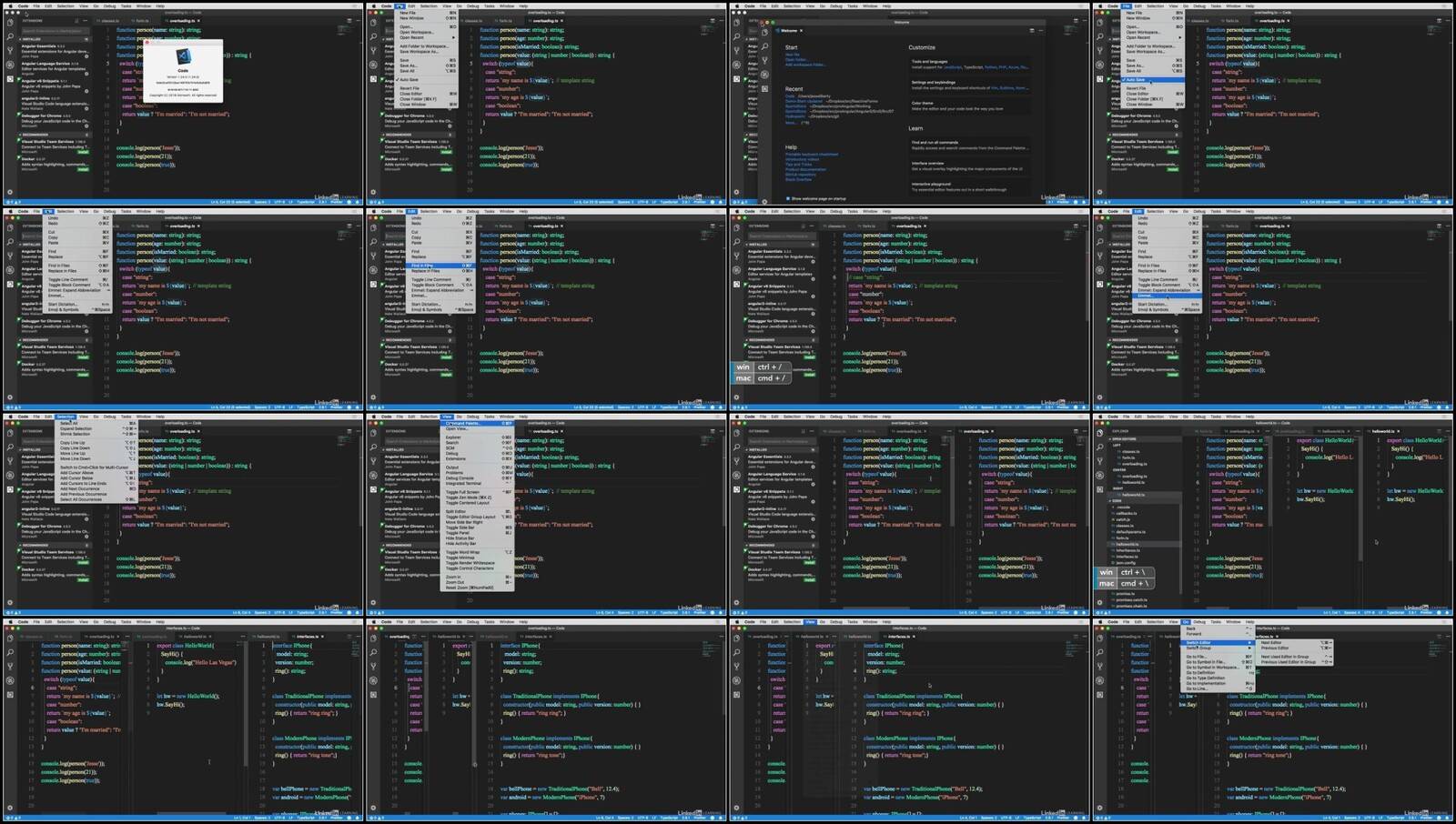Toggle the highlighted Auto Save menu item
The width and height of the screenshot is (1456, 824).
pos(1137,80)
